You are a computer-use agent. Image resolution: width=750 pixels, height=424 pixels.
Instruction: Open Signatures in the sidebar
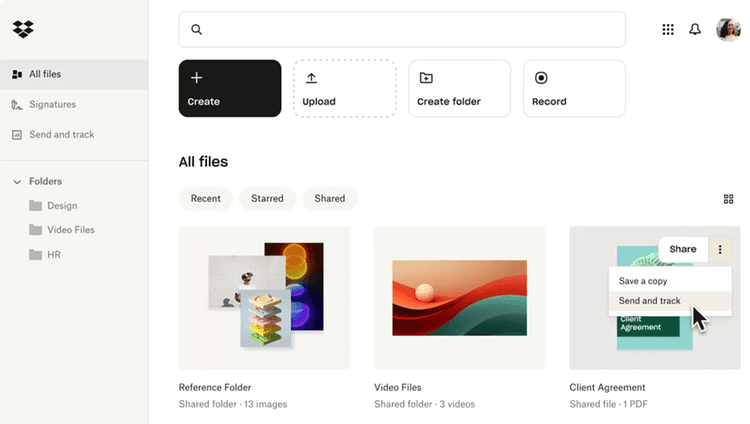[x=52, y=104]
